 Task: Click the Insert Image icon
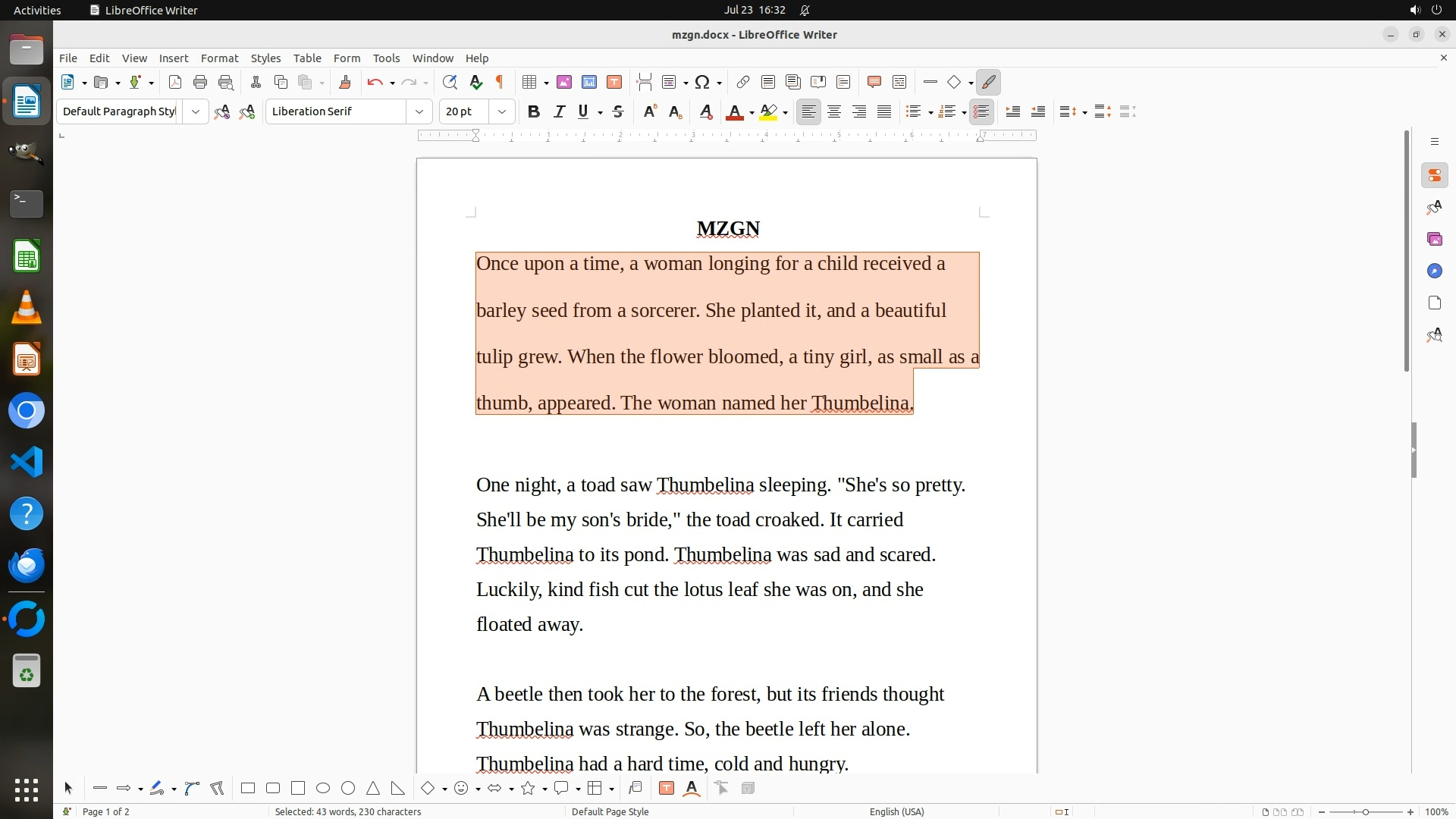tap(564, 83)
